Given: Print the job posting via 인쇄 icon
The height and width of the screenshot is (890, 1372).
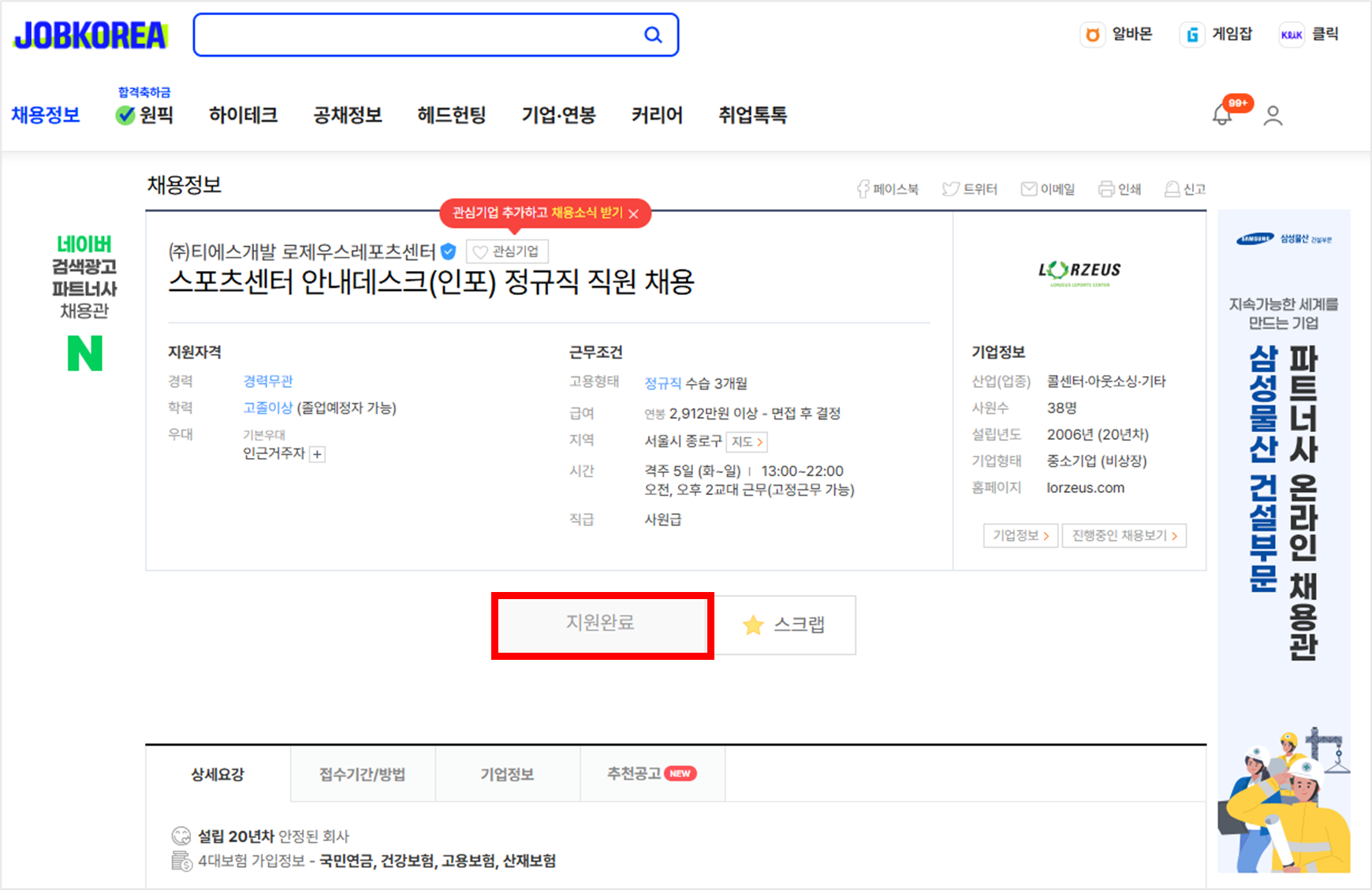Looking at the screenshot, I should coord(1107,188).
